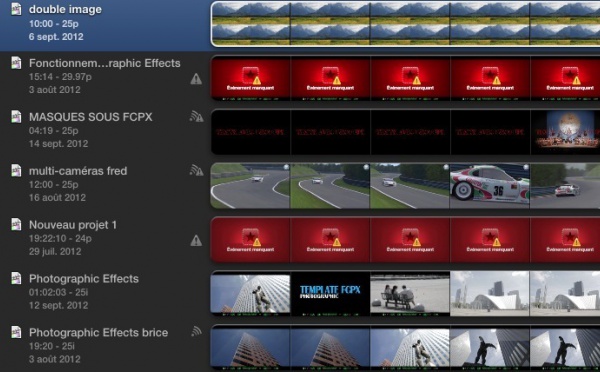The height and width of the screenshot is (372, 600).
Task: Click the TEMPLATE FCPX title frame thumbnail
Action: pyautogui.click(x=330, y=294)
